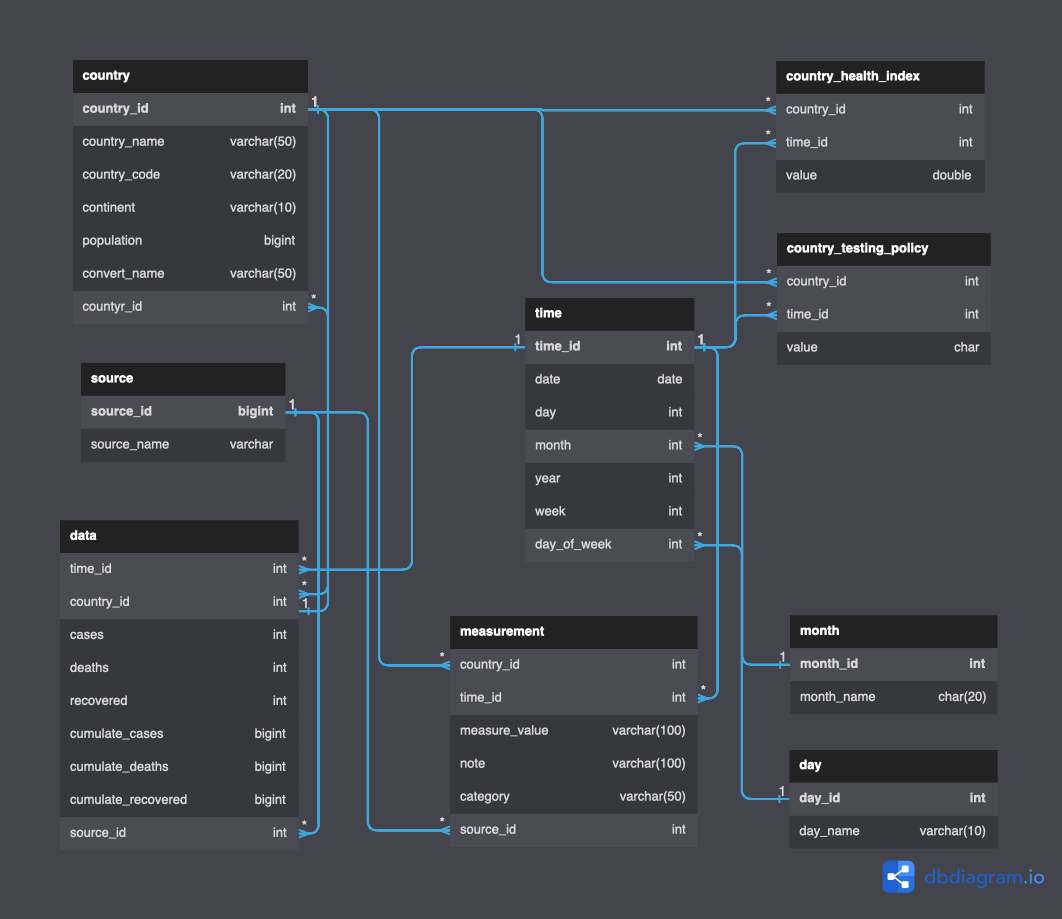This screenshot has height=919, width=1062.
Task: Select the population bigint row
Action: pyautogui.click(x=190, y=241)
